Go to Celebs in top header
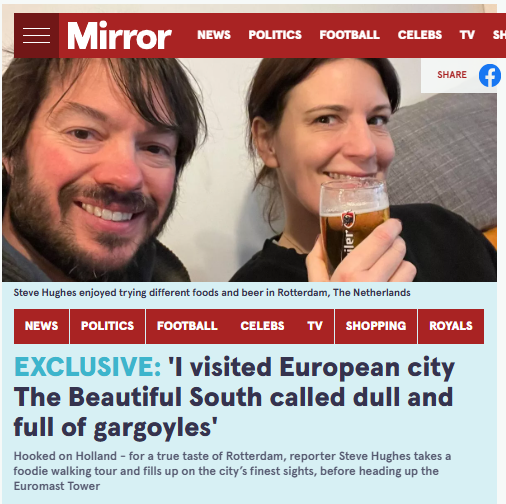The width and height of the screenshot is (506, 504). 420,35
